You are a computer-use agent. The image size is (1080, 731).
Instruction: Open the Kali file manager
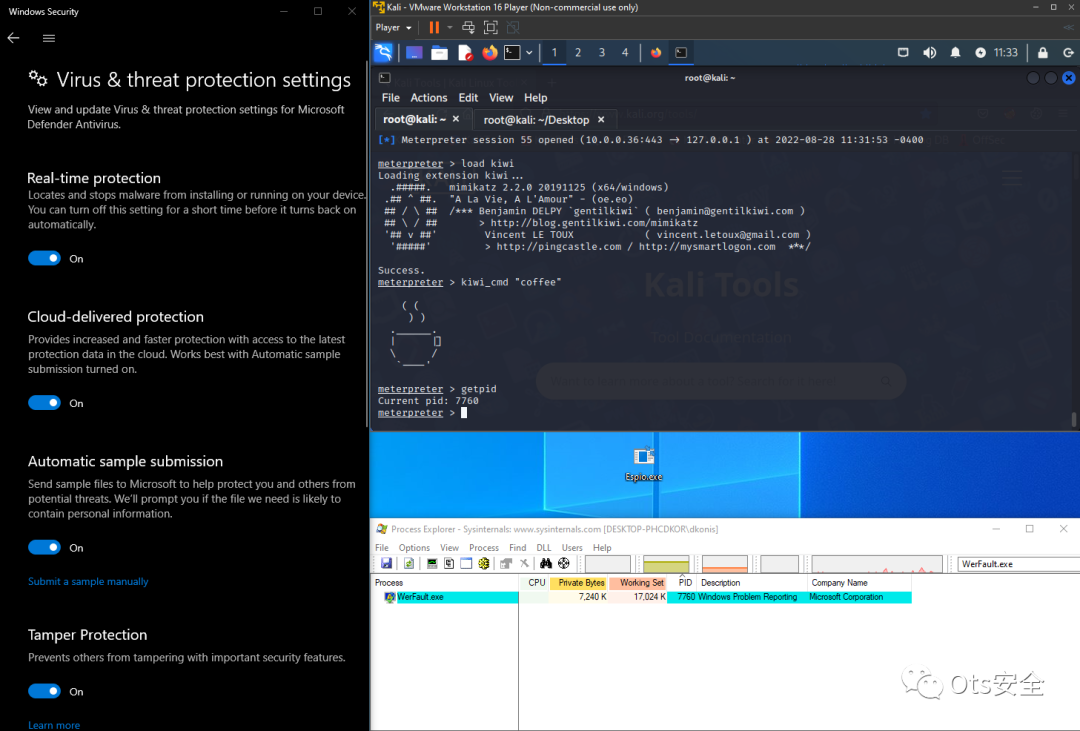[439, 52]
